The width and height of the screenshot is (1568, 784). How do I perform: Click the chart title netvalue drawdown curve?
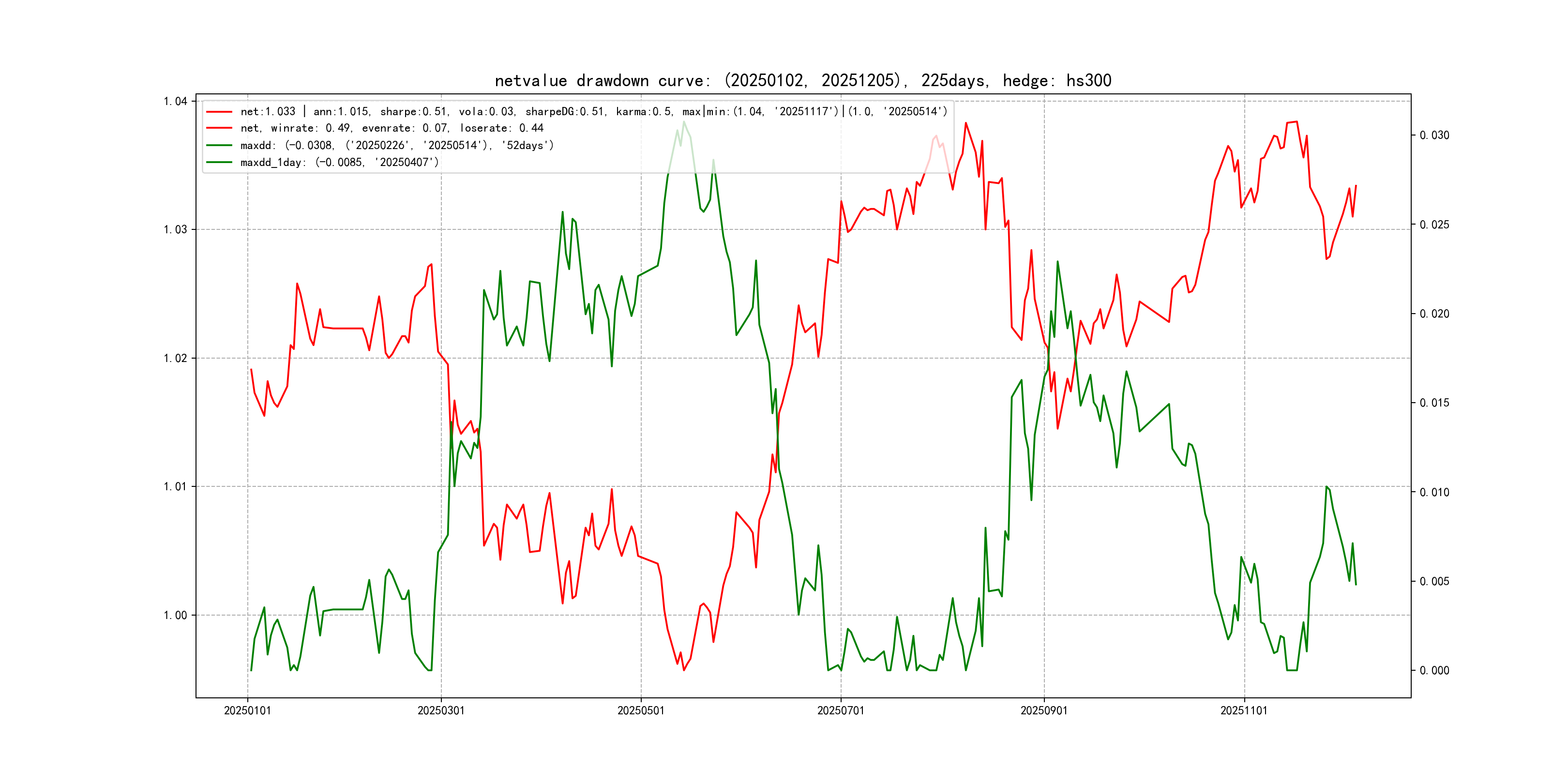802,80
